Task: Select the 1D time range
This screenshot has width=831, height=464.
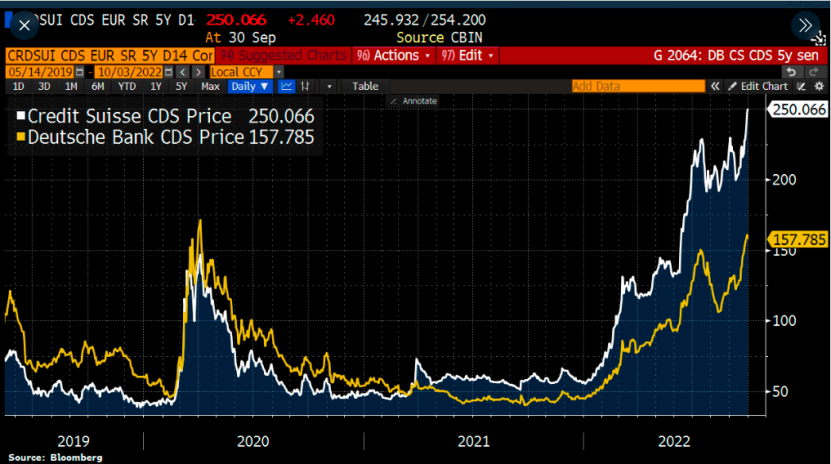Action: [x=18, y=86]
